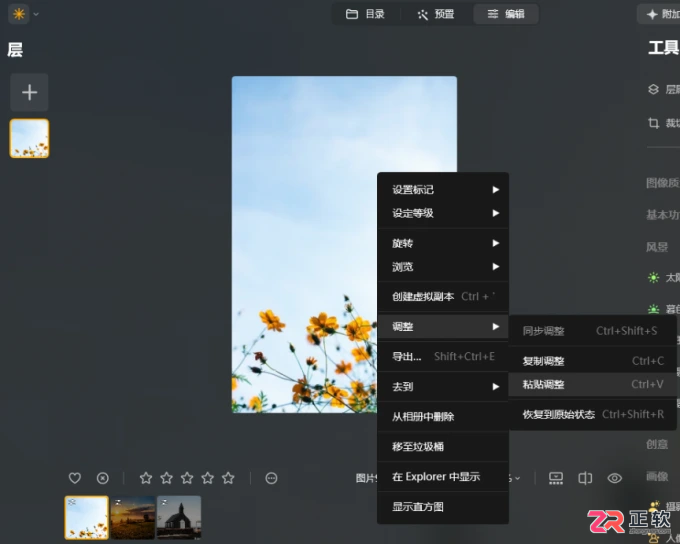The width and height of the screenshot is (680, 544).
Task: Expand the 去到 submenu arrow
Action: 496,387
